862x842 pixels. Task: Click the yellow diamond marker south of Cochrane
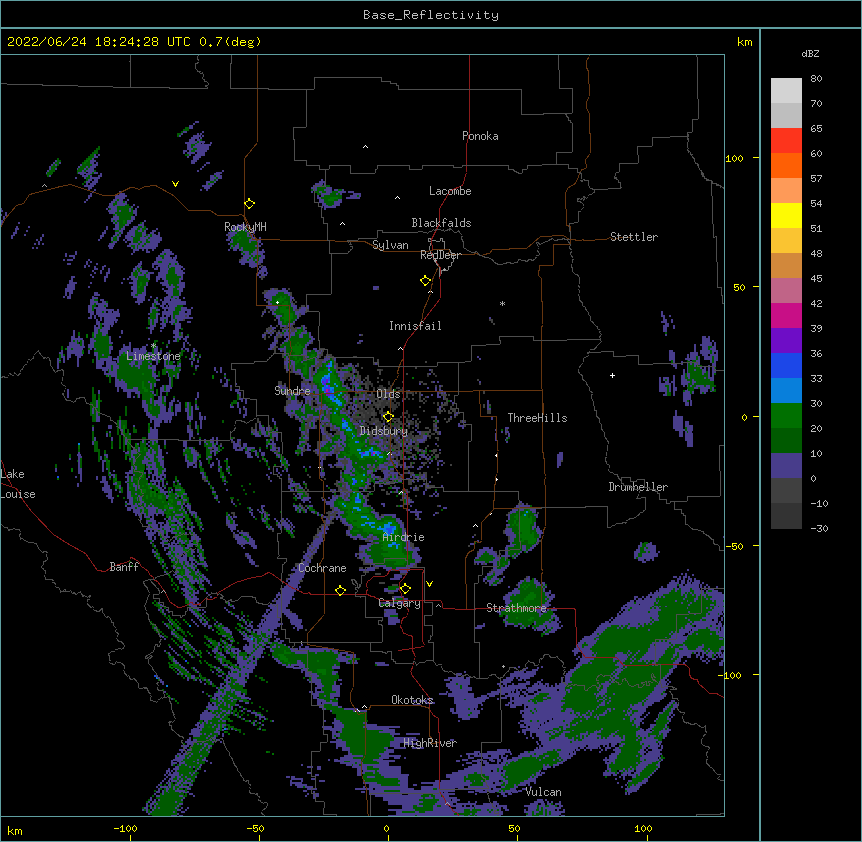coord(340,590)
